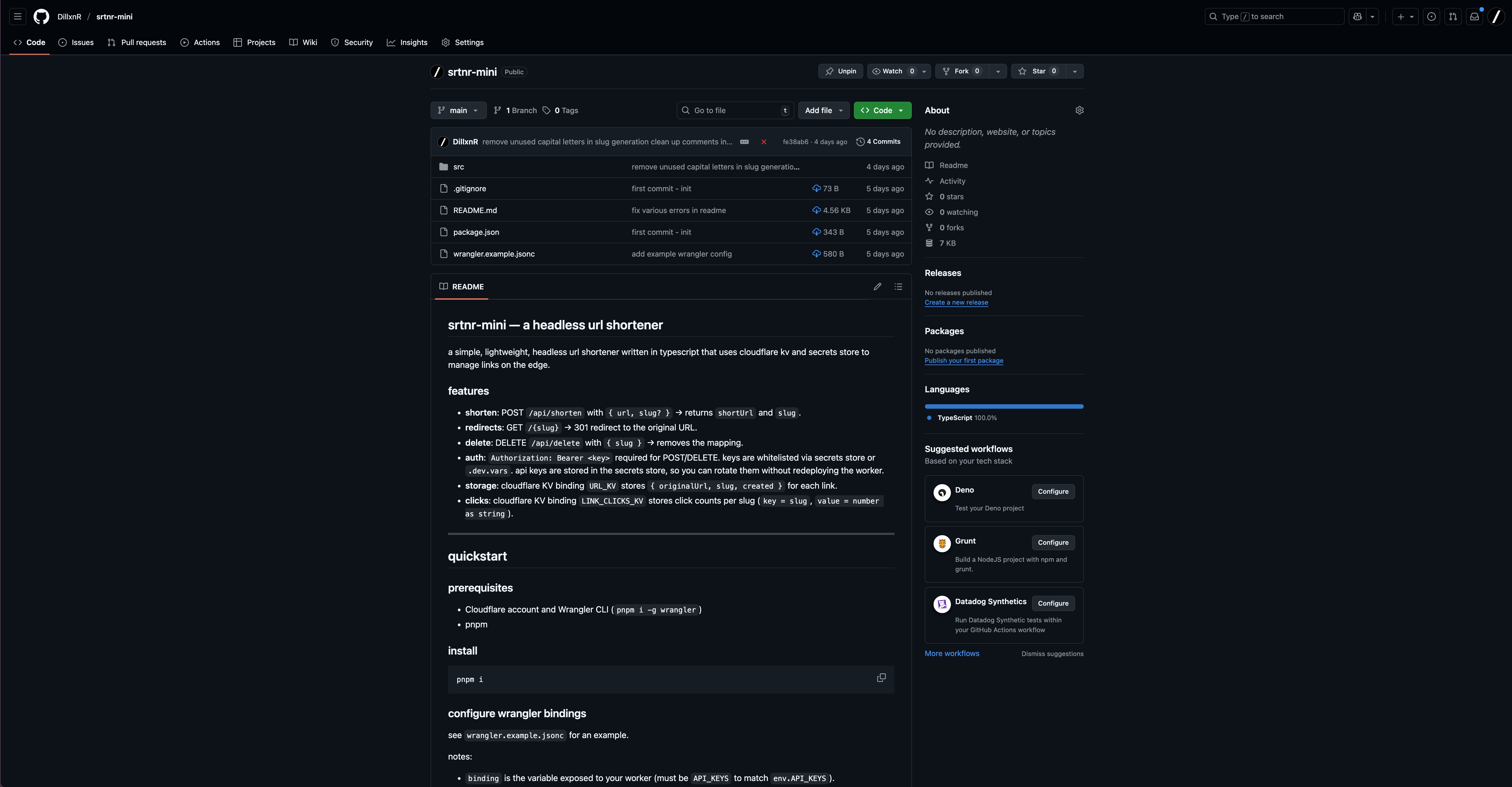Open notifications inbox icon
This screenshot has height=787, width=1512.
point(1474,16)
